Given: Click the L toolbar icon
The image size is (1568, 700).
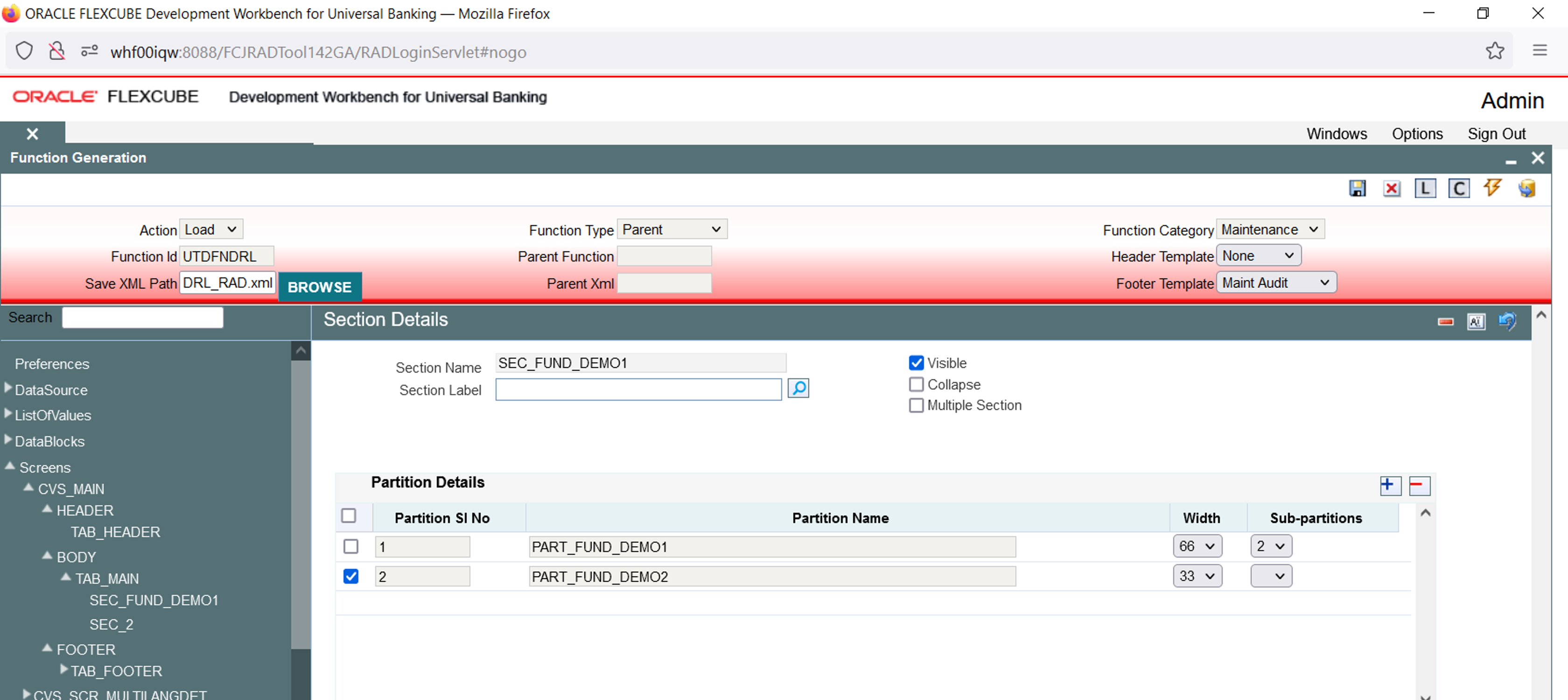Looking at the screenshot, I should point(1424,188).
